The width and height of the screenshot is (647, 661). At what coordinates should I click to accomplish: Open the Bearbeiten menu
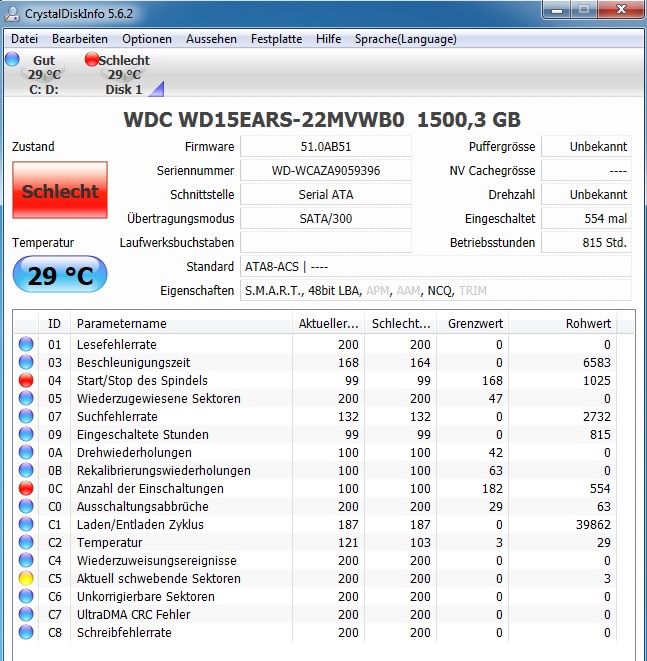[80, 39]
